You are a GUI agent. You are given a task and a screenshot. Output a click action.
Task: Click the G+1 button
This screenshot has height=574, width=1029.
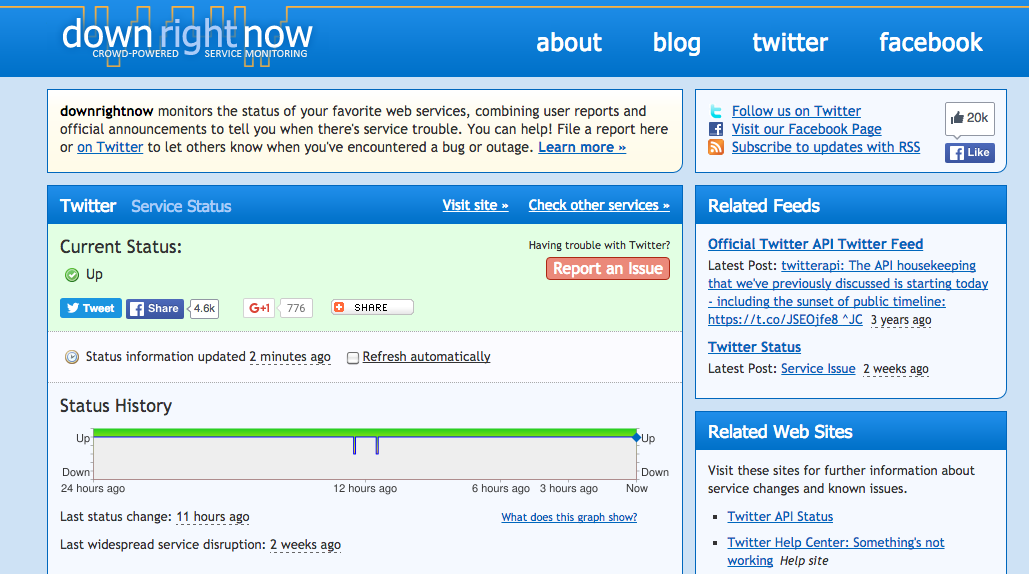259,308
